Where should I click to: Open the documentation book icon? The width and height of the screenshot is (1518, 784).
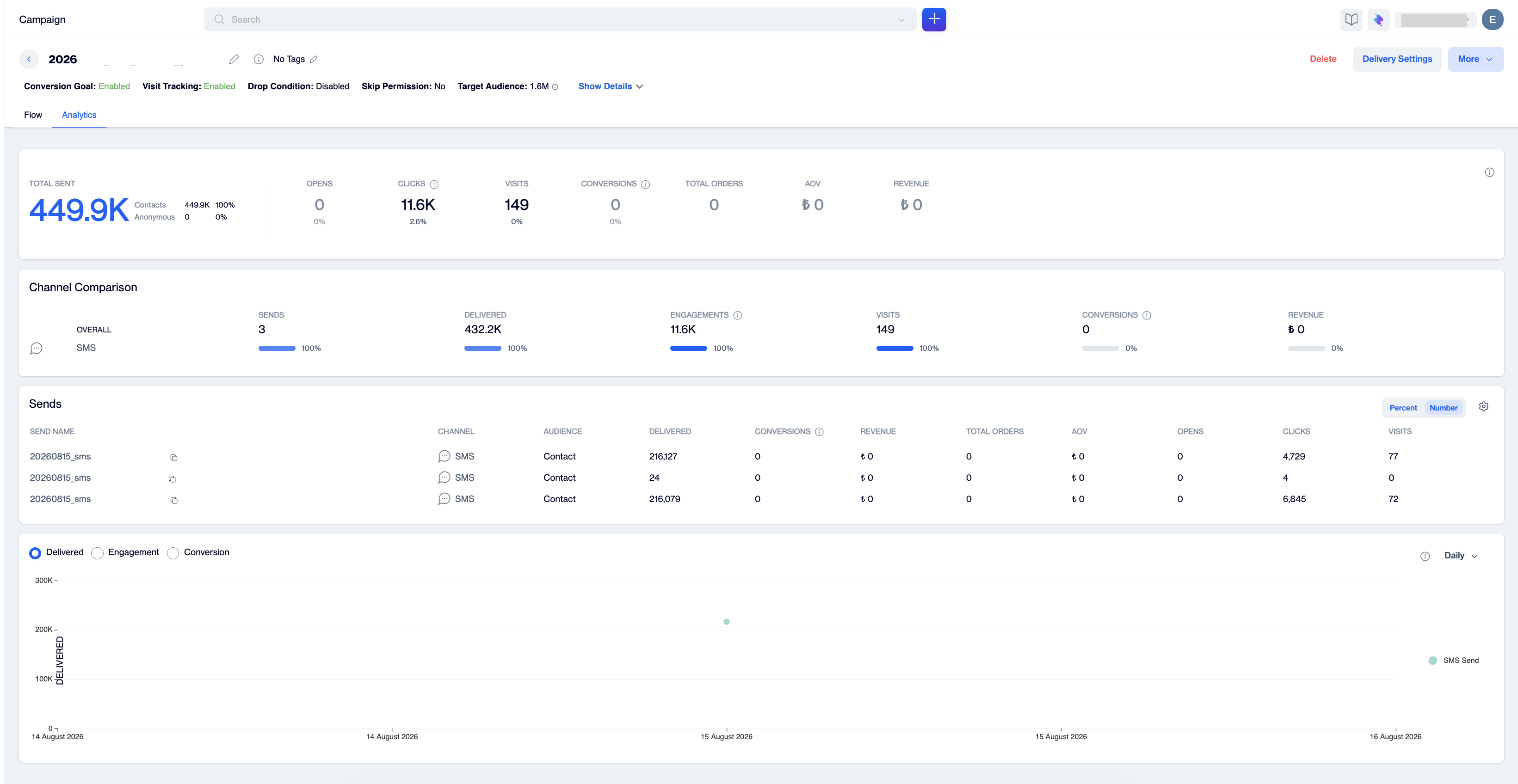click(1351, 19)
